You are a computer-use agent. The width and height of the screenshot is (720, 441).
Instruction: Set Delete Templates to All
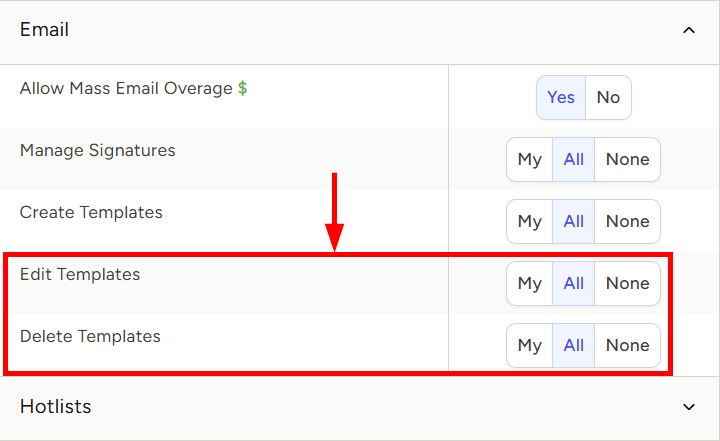pos(574,345)
